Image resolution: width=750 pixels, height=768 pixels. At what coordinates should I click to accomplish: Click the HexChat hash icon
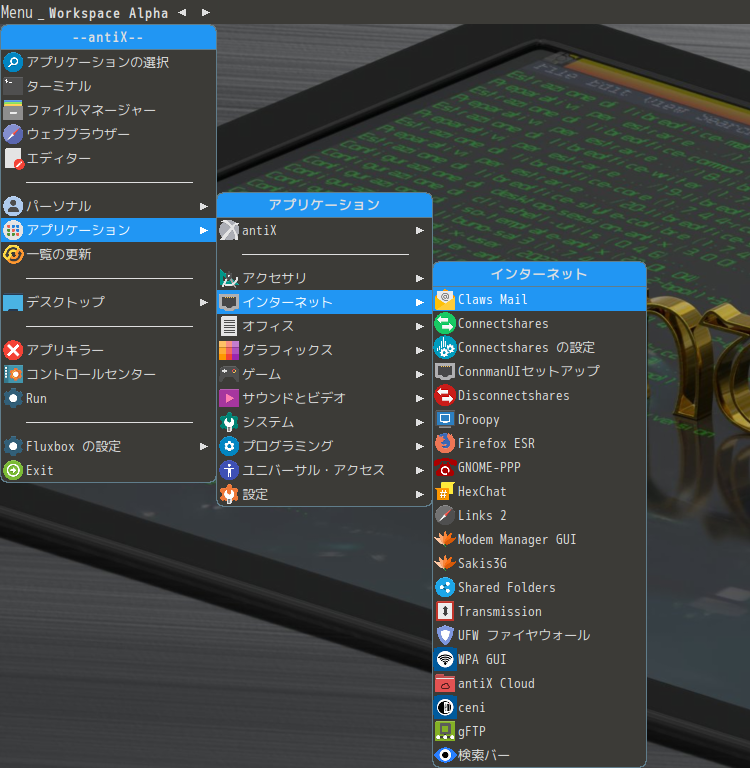pos(445,491)
